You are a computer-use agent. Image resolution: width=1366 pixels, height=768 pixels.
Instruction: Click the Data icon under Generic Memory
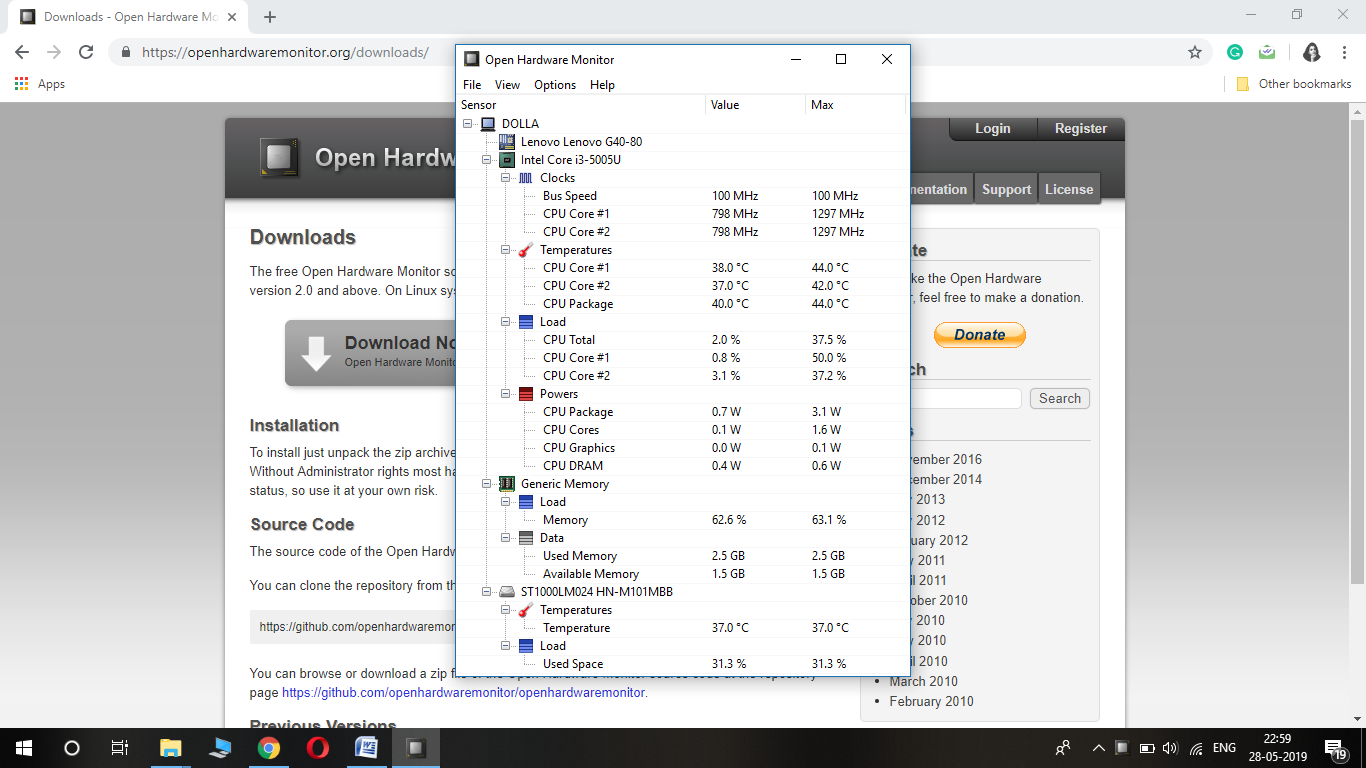coord(526,538)
